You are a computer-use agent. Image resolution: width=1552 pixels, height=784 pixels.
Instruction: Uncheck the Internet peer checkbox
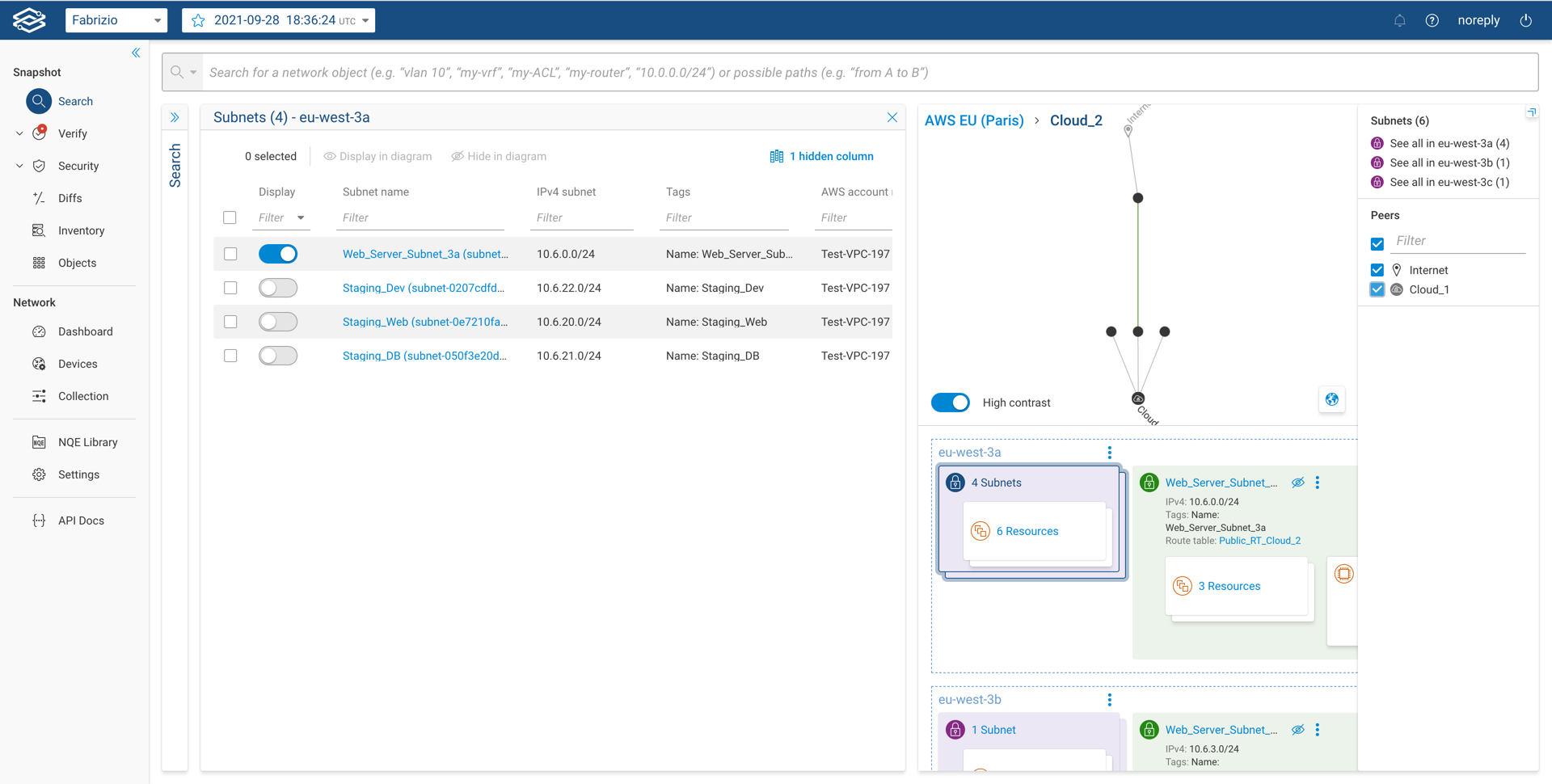[x=1377, y=269]
